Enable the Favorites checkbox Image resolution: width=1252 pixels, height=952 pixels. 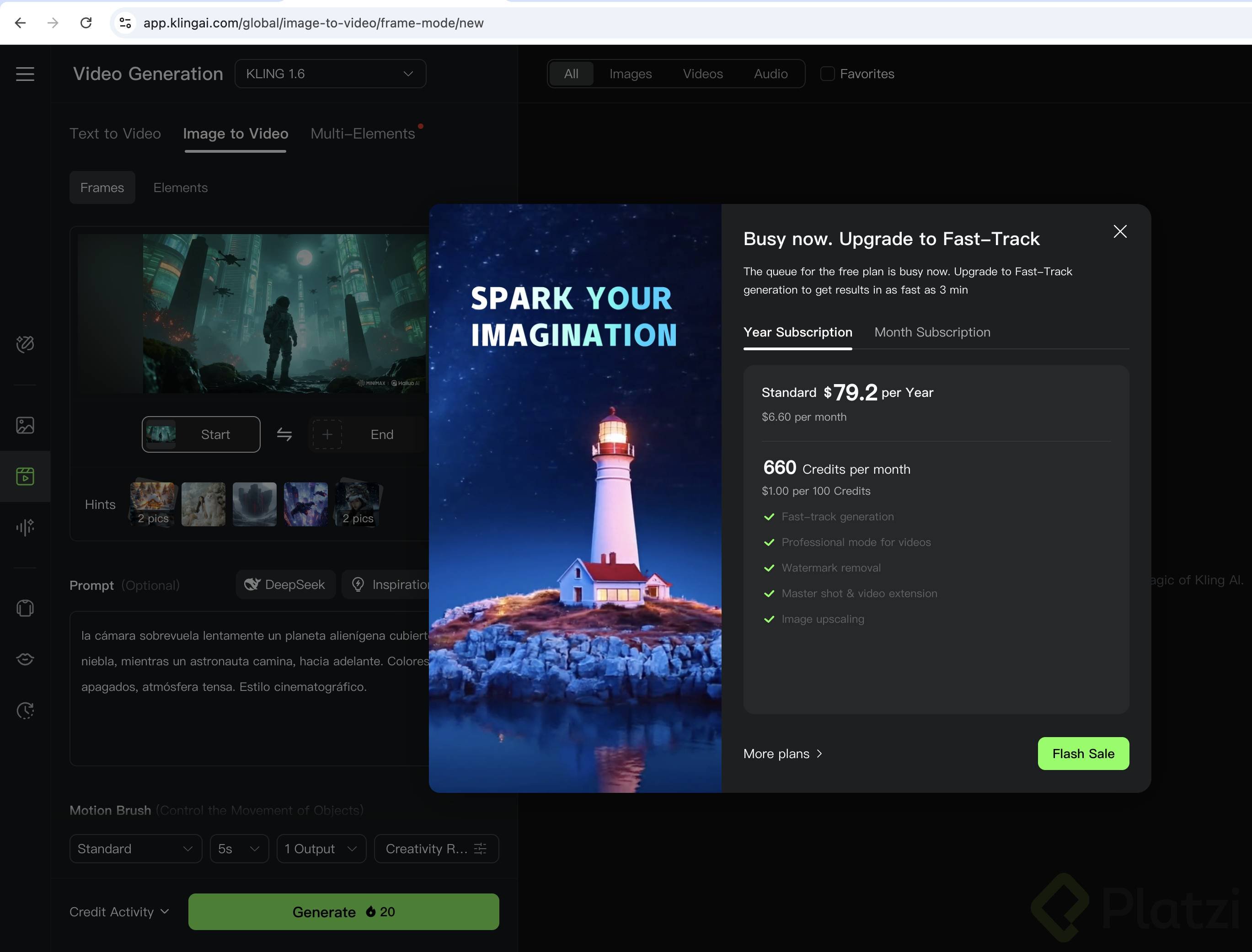point(828,74)
